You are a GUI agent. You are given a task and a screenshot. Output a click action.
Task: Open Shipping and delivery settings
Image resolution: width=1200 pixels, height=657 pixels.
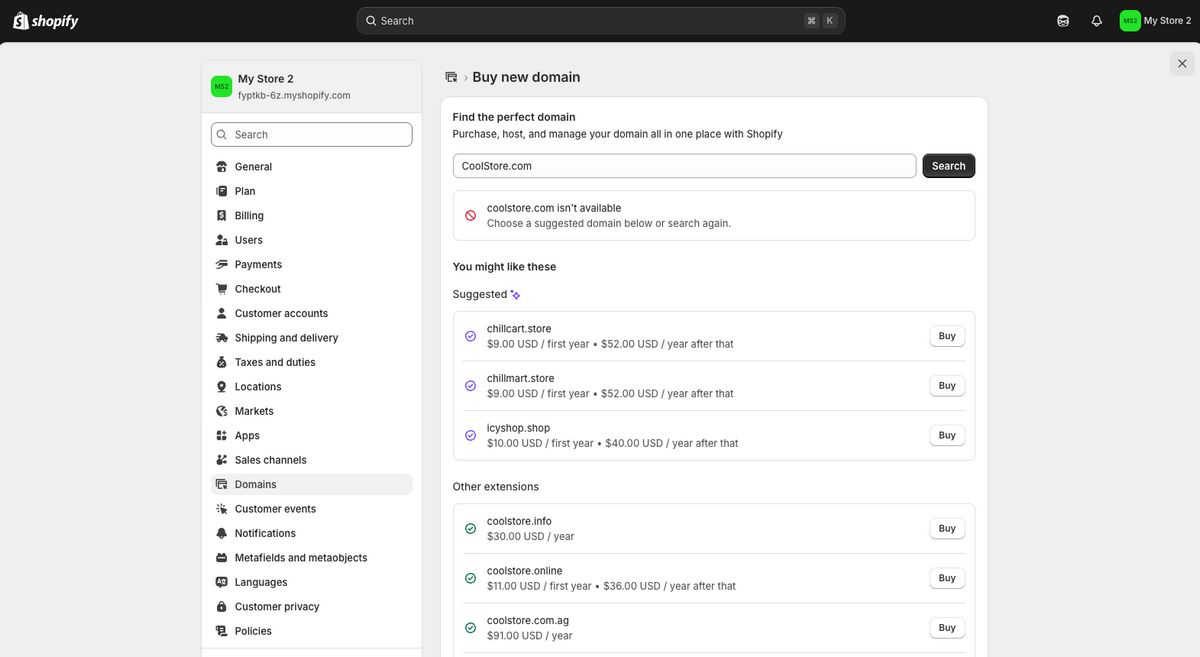(312, 338)
